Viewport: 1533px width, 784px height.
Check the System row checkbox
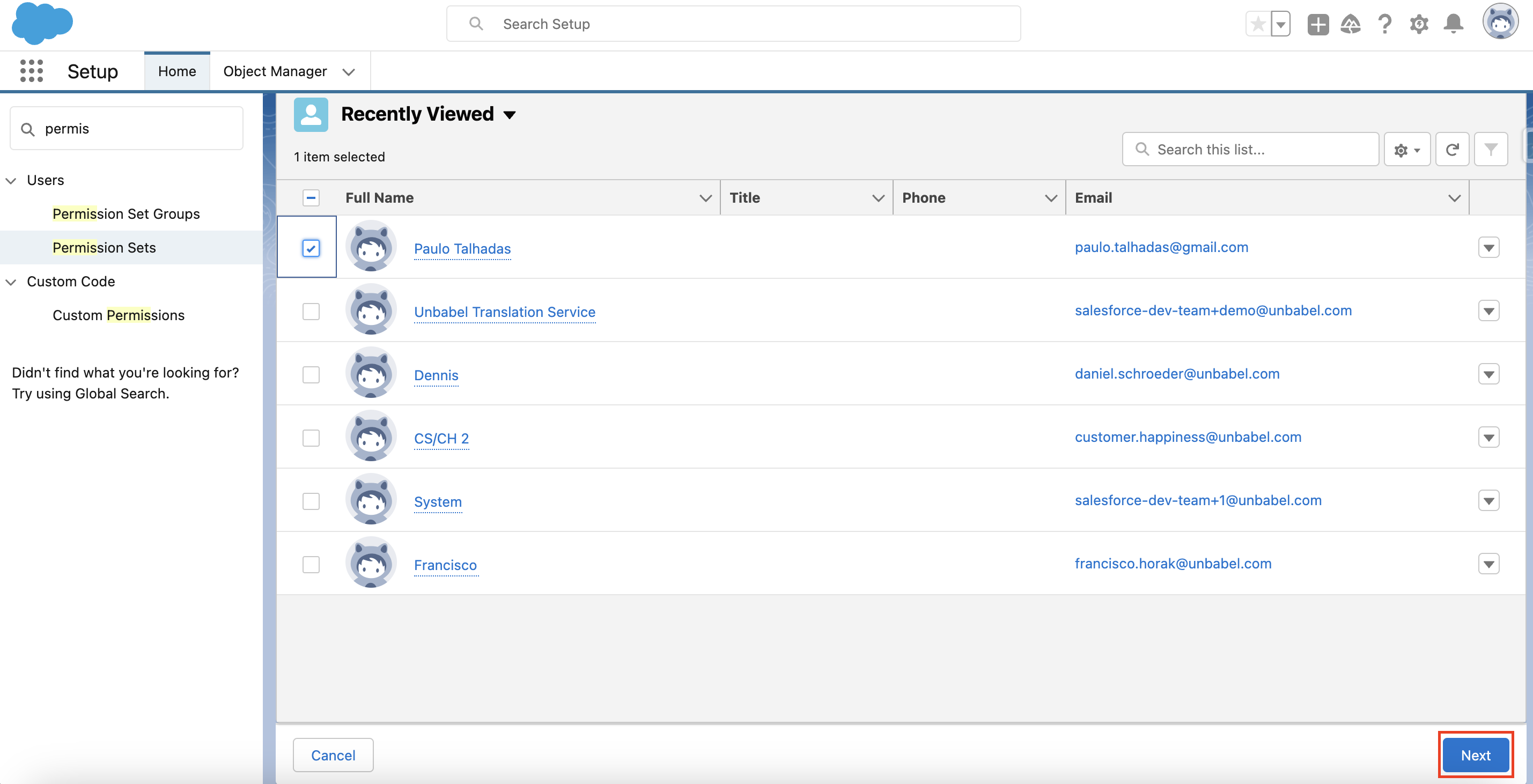coord(311,501)
